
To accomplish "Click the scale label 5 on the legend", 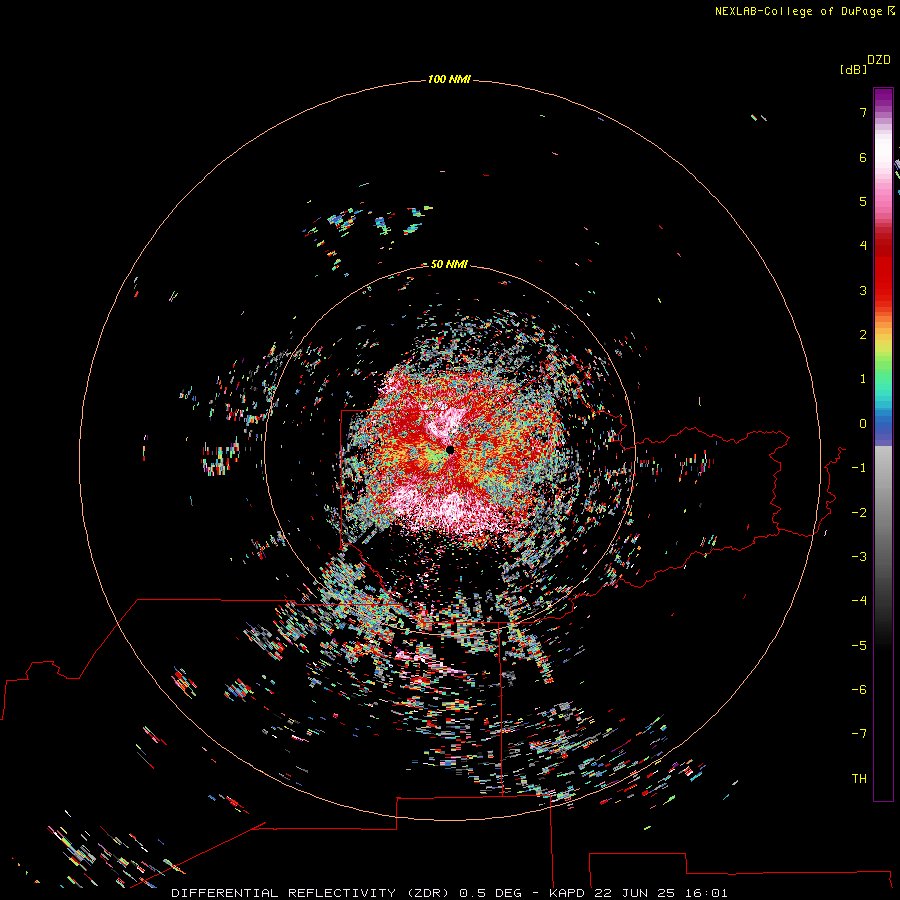I will click(863, 201).
